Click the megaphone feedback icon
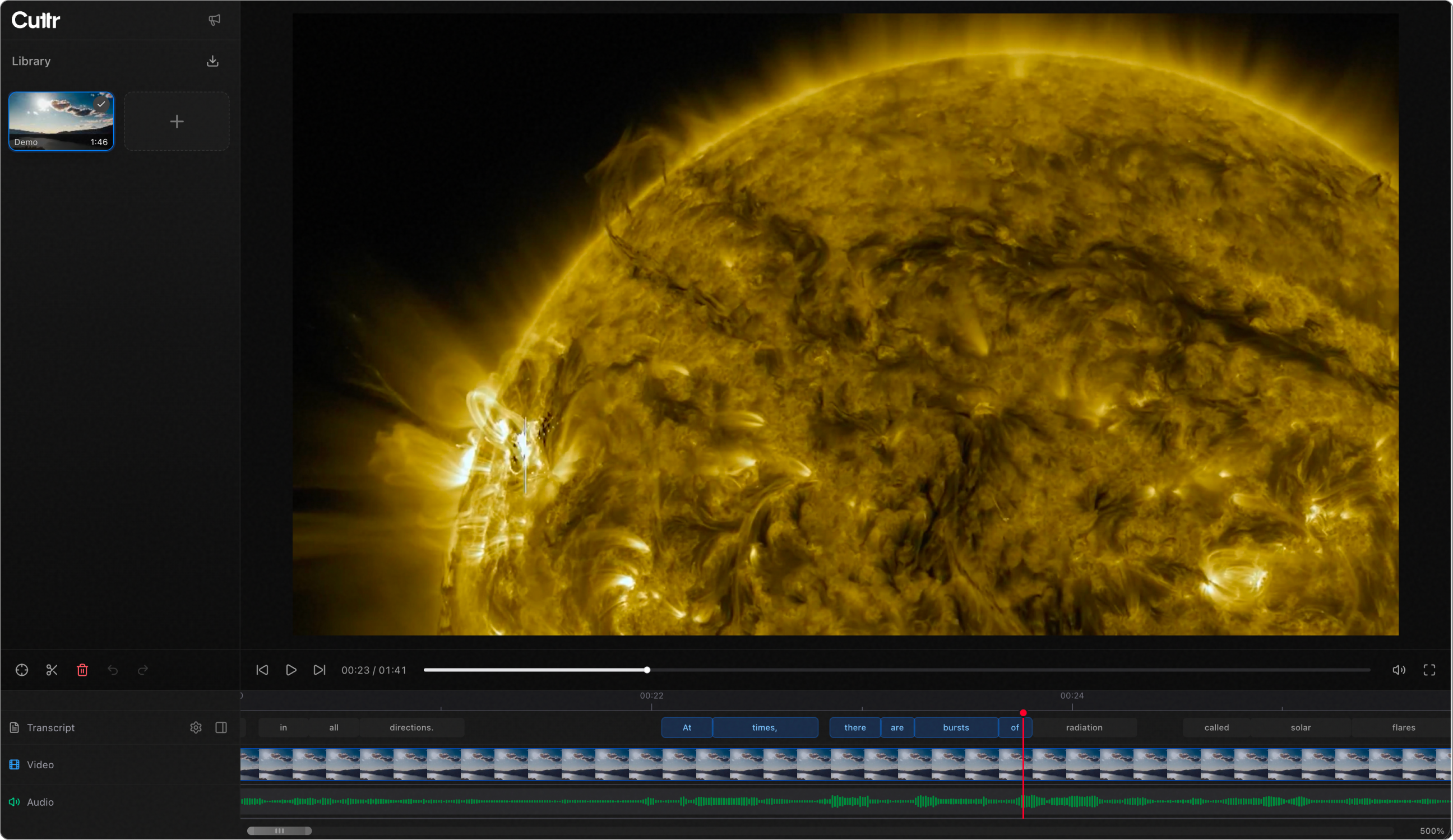 (x=215, y=20)
